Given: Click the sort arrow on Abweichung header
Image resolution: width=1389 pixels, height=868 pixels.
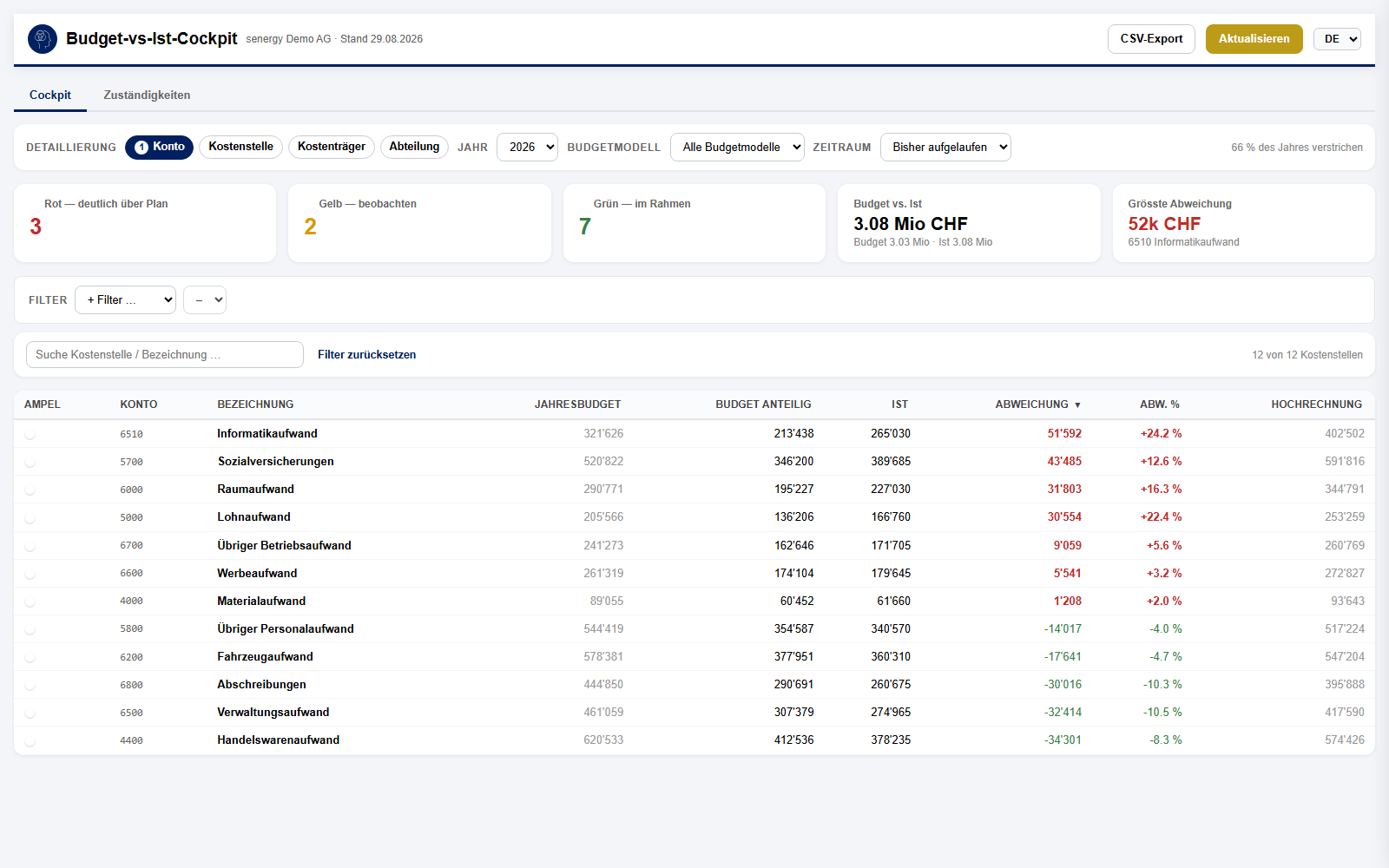Looking at the screenshot, I should (1077, 405).
